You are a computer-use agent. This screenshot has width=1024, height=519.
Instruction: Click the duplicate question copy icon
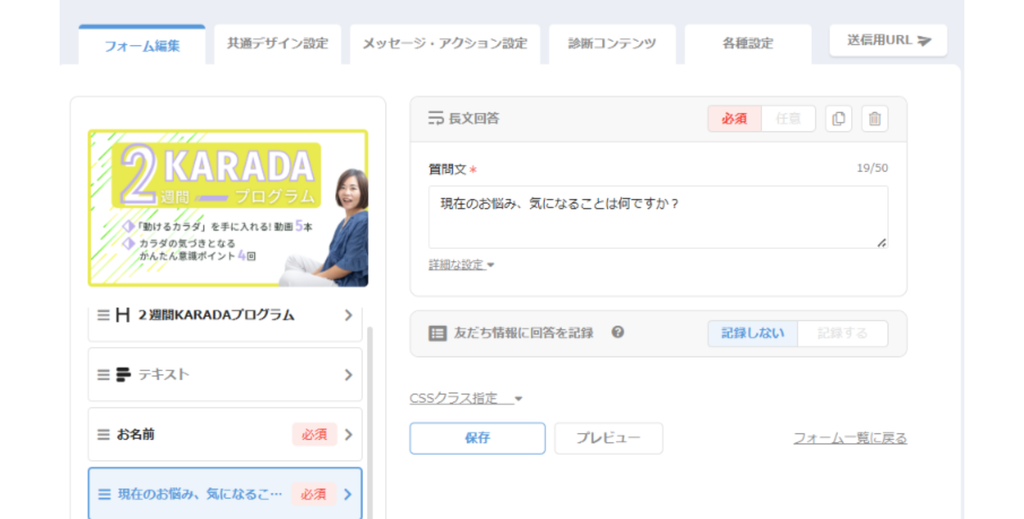pos(839,119)
